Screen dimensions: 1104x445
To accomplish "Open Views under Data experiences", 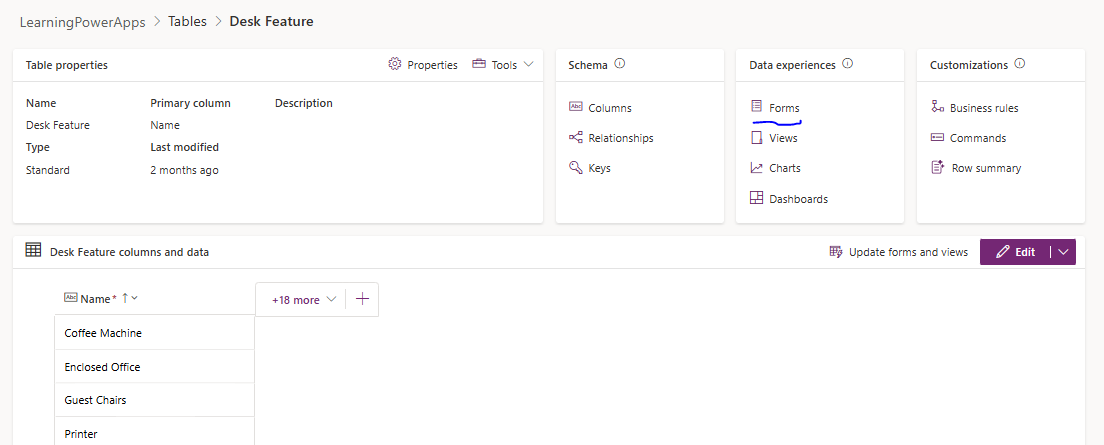I will tap(783, 138).
